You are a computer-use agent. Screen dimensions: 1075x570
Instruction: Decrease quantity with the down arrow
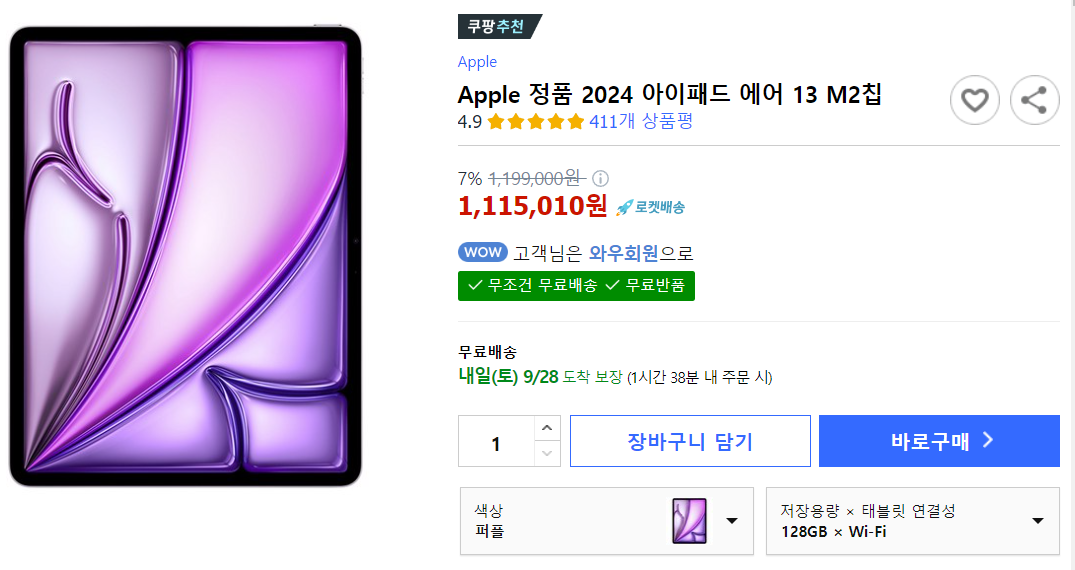click(x=547, y=453)
